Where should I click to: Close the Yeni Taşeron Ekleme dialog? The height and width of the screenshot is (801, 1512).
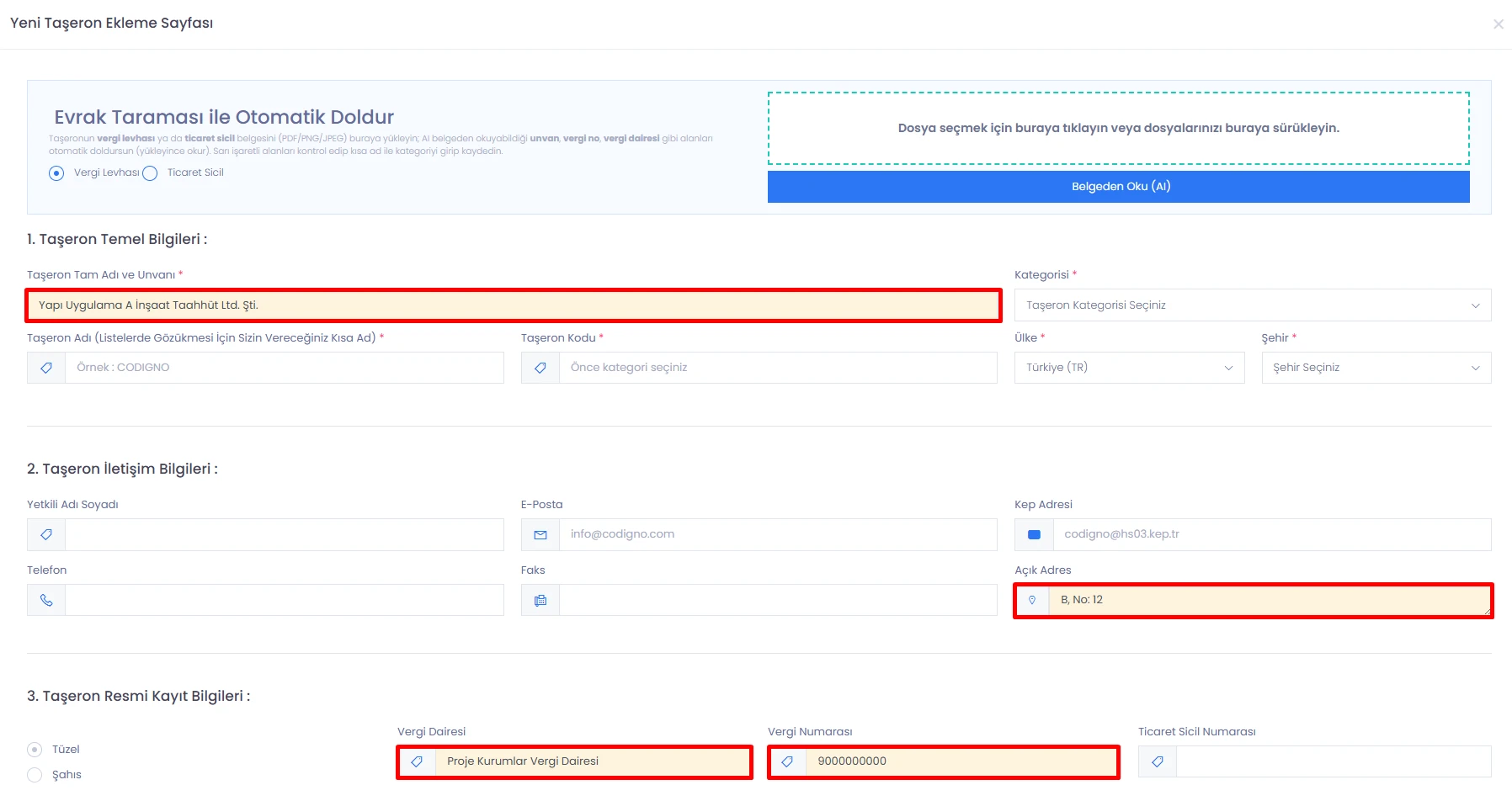[x=1499, y=24]
